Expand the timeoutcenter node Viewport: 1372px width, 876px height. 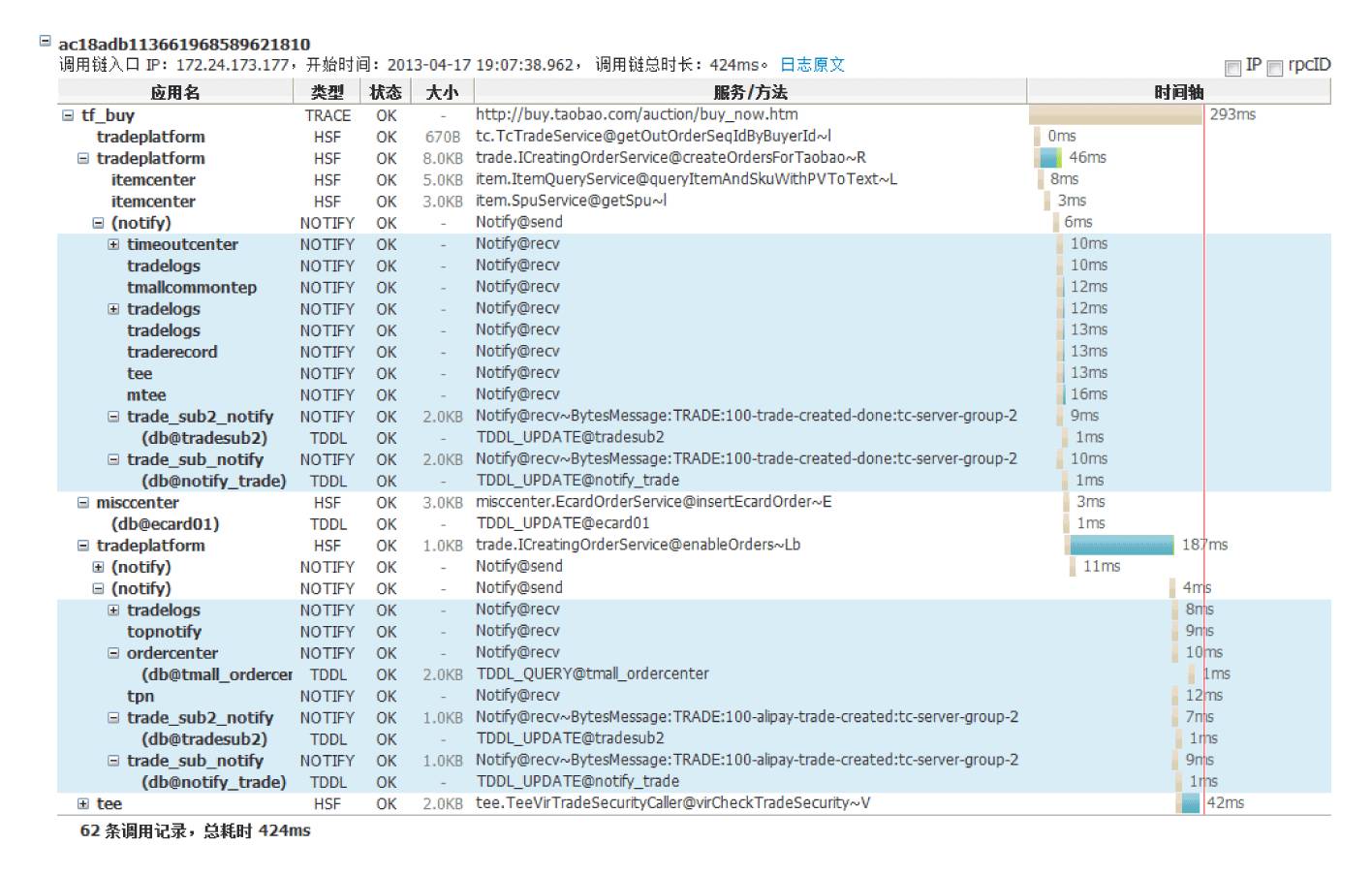(x=113, y=244)
